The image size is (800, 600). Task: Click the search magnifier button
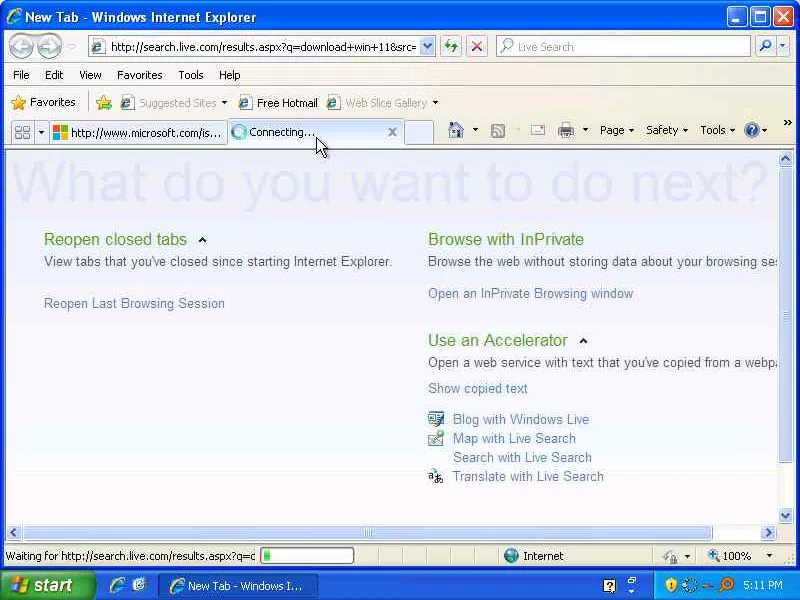765,46
